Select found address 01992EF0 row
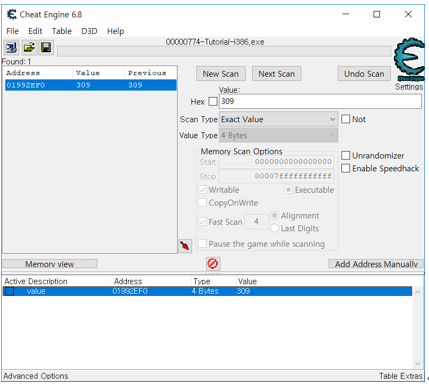The image size is (429, 386). coord(91,85)
